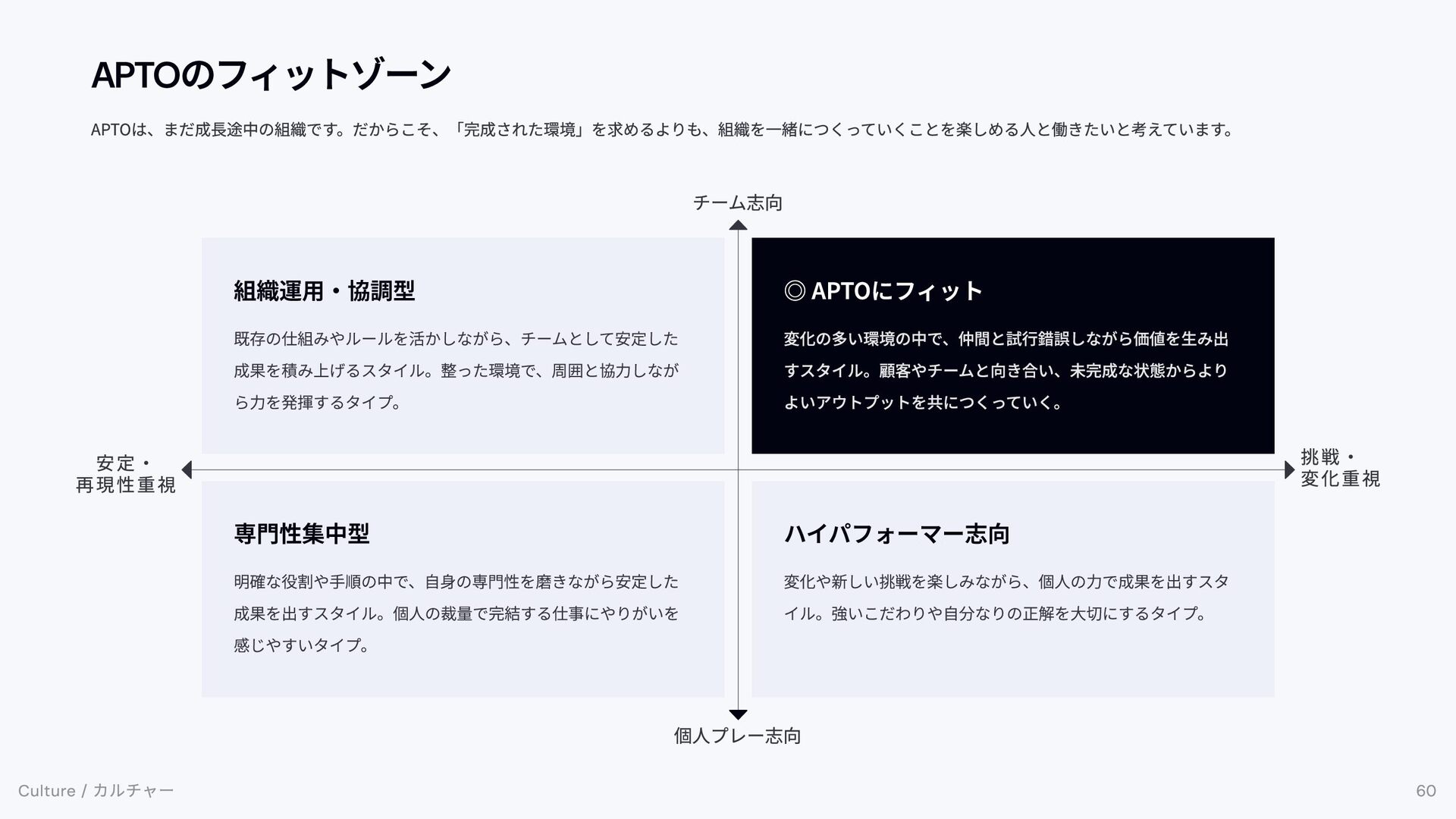Click the ハイパフォーマー志向 heading
The width and height of the screenshot is (1456, 819).
(896, 534)
